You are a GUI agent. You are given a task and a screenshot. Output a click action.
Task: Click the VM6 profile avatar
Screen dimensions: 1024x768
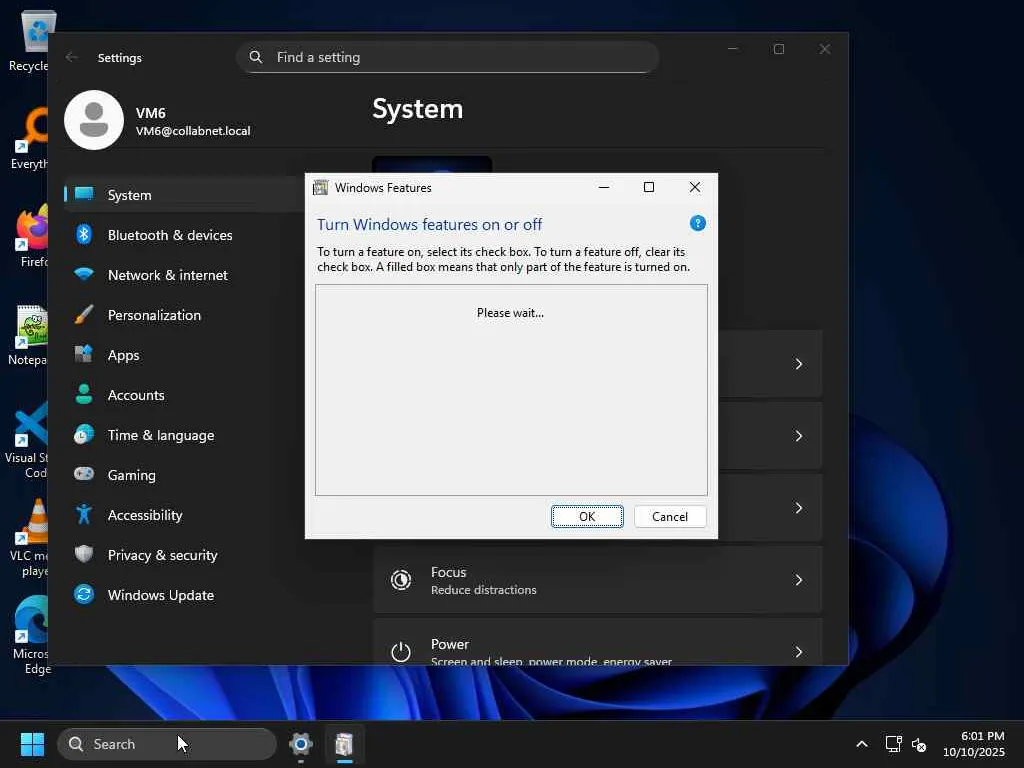(x=94, y=120)
